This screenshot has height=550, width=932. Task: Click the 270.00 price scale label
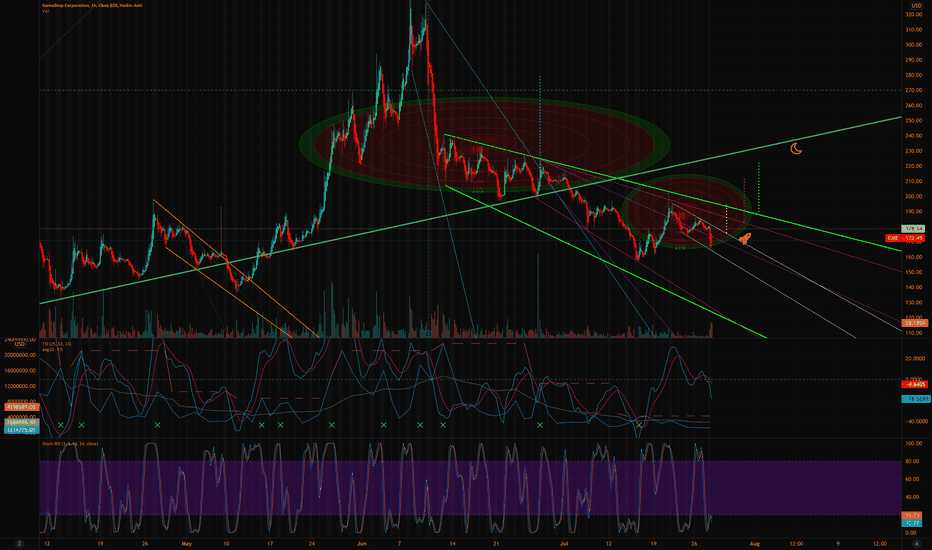point(914,90)
